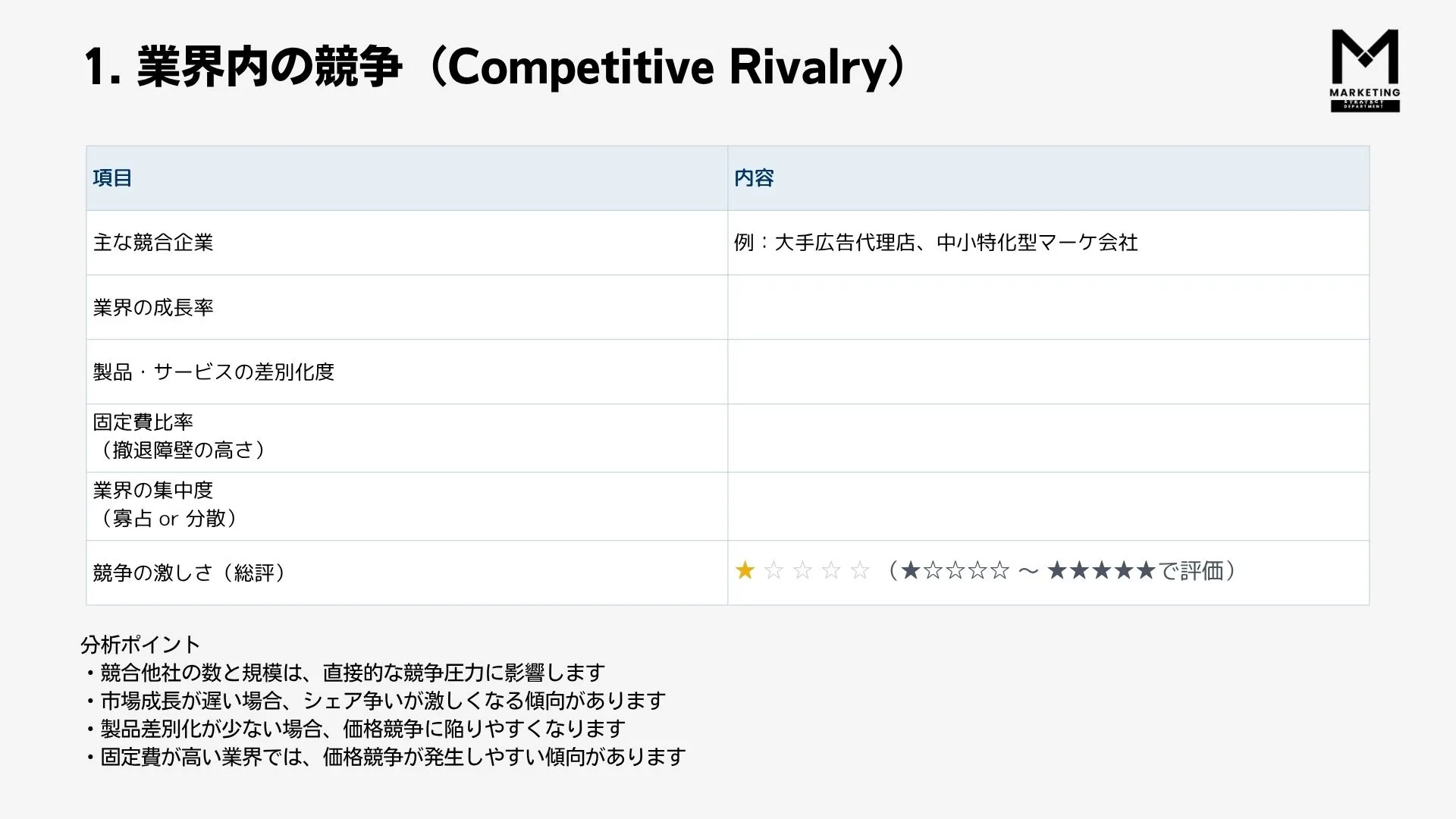Click the Marketing Strategy Department logo
The height and width of the screenshot is (819, 1456).
coord(1365,71)
